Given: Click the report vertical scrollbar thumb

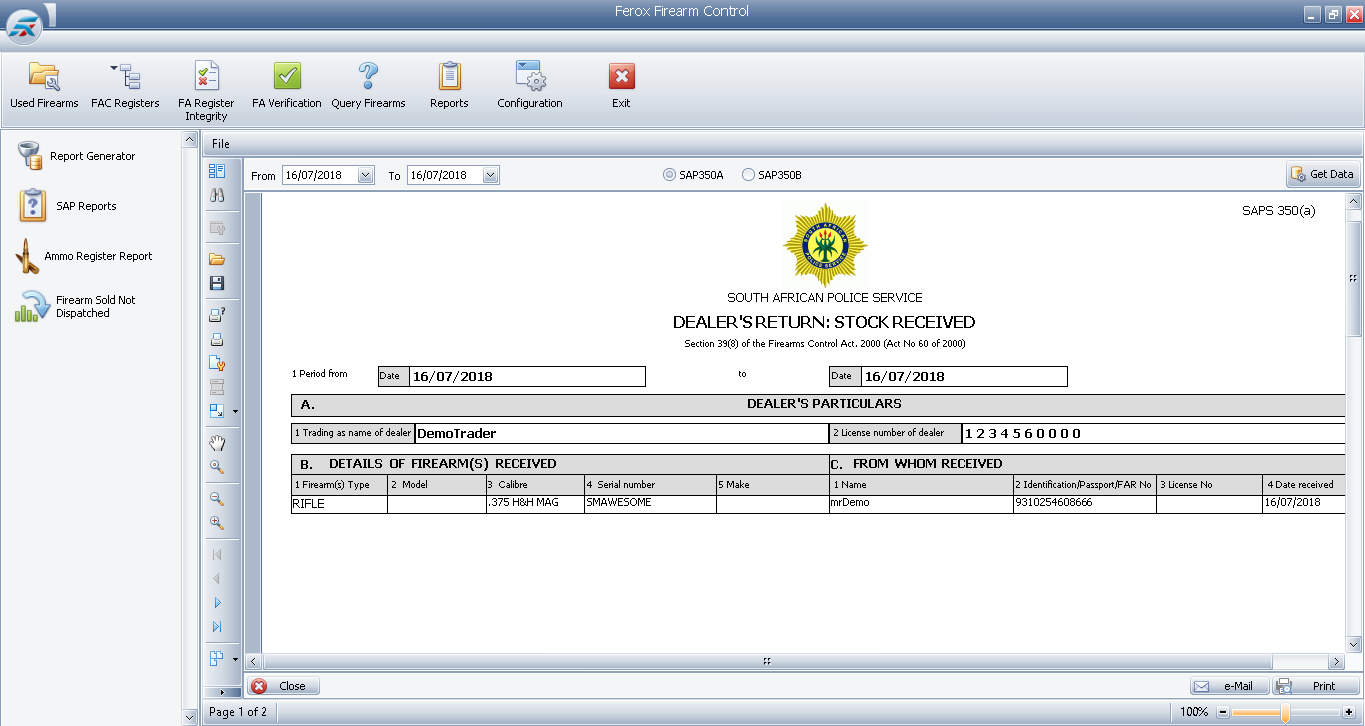Looking at the screenshot, I should [x=1353, y=277].
